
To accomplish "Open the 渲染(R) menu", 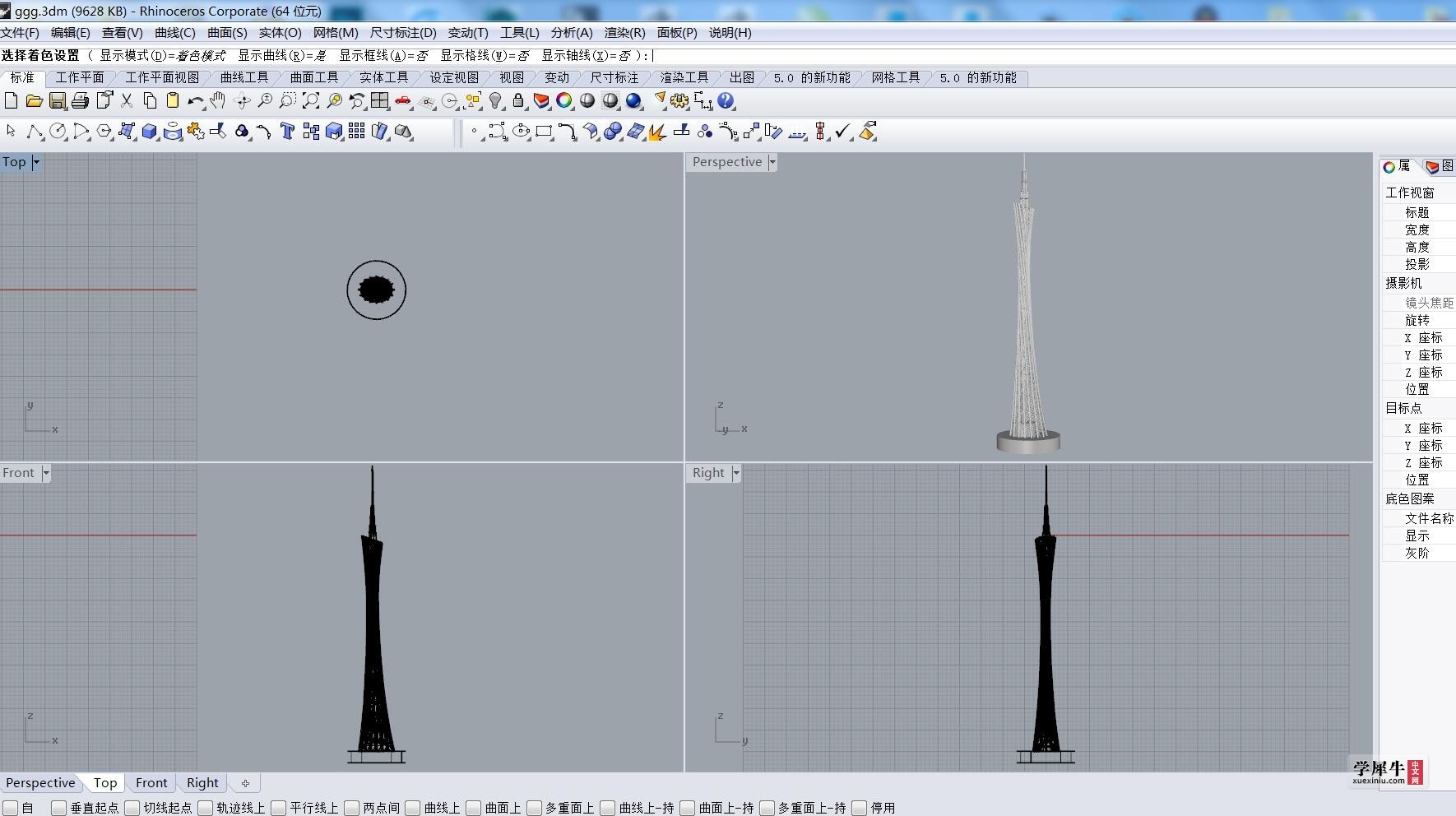I will [624, 33].
